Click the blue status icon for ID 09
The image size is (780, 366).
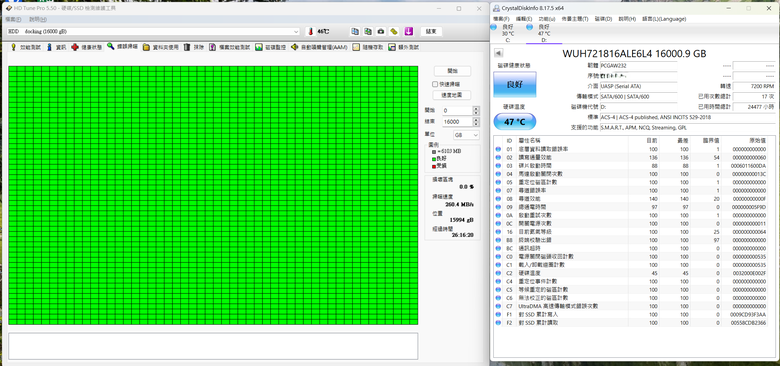click(x=498, y=207)
